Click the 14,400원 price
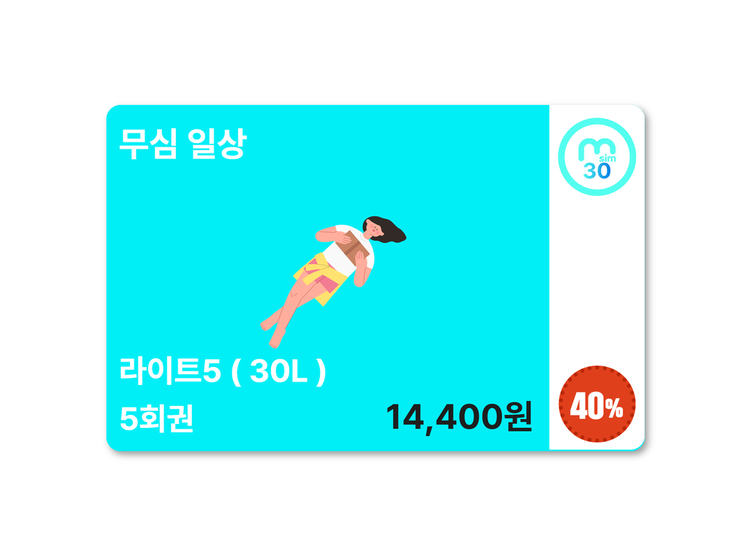This screenshot has width=750, height=556. (x=459, y=417)
